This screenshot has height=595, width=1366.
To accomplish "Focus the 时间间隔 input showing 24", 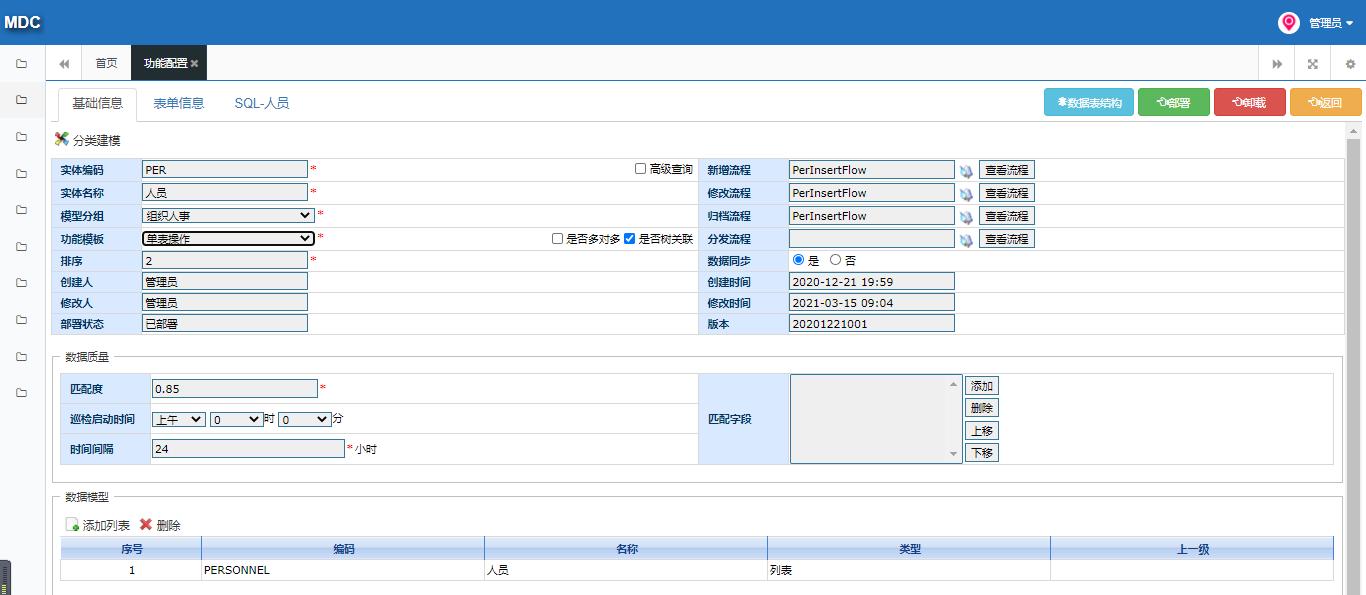I will (x=248, y=449).
